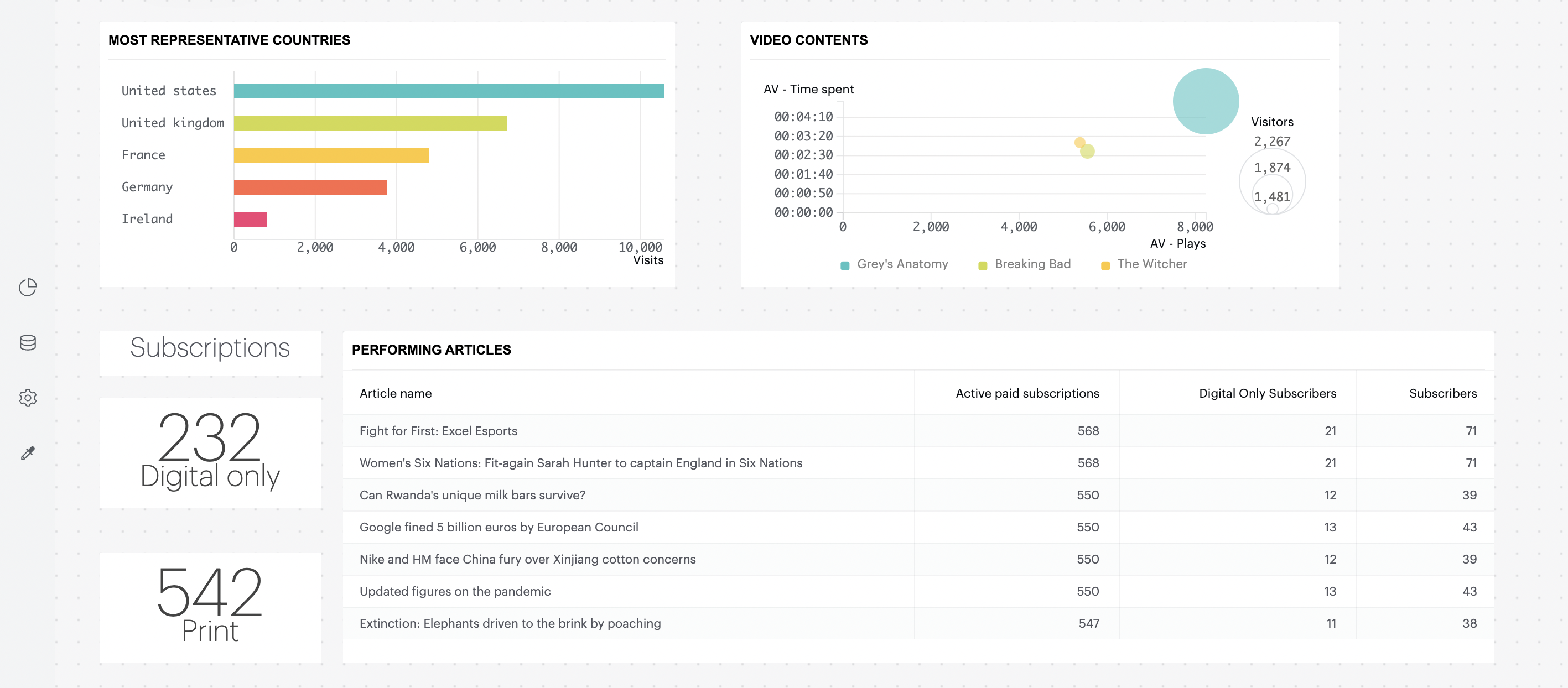The image size is (1568, 688).
Task: Click the database sidebar icon
Action: tap(28, 342)
